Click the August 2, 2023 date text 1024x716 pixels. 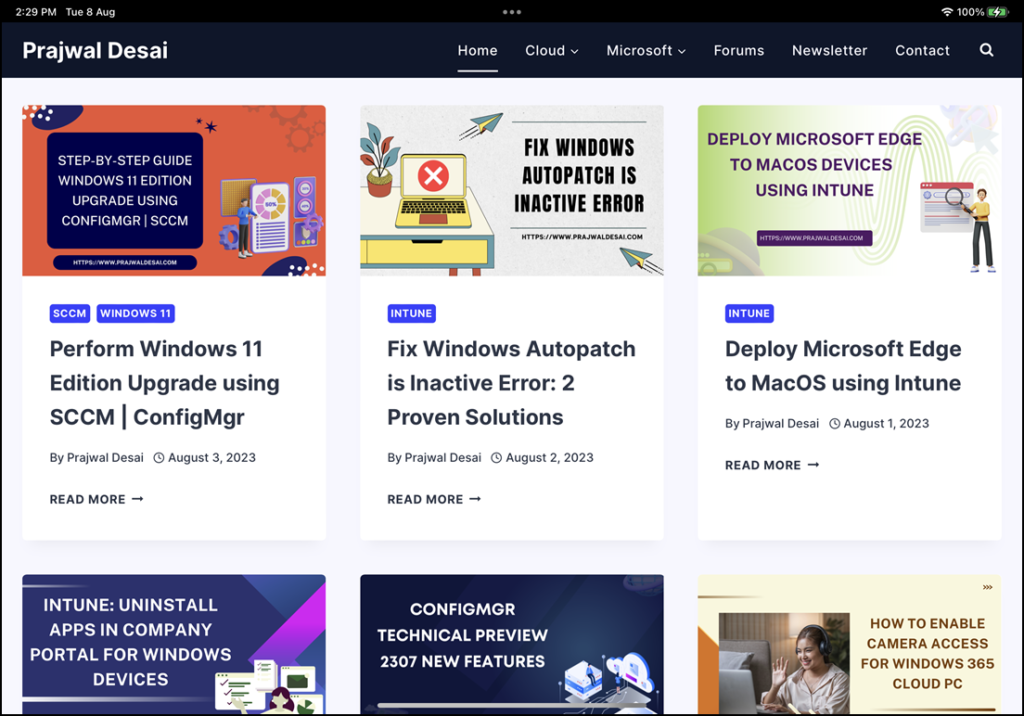pyautogui.click(x=549, y=458)
